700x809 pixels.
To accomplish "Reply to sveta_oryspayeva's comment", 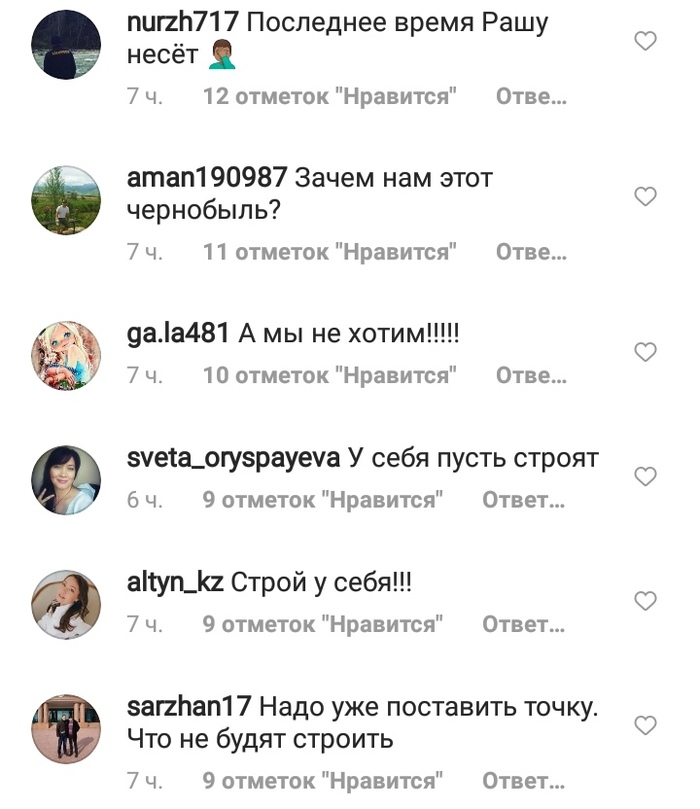I will click(x=524, y=500).
